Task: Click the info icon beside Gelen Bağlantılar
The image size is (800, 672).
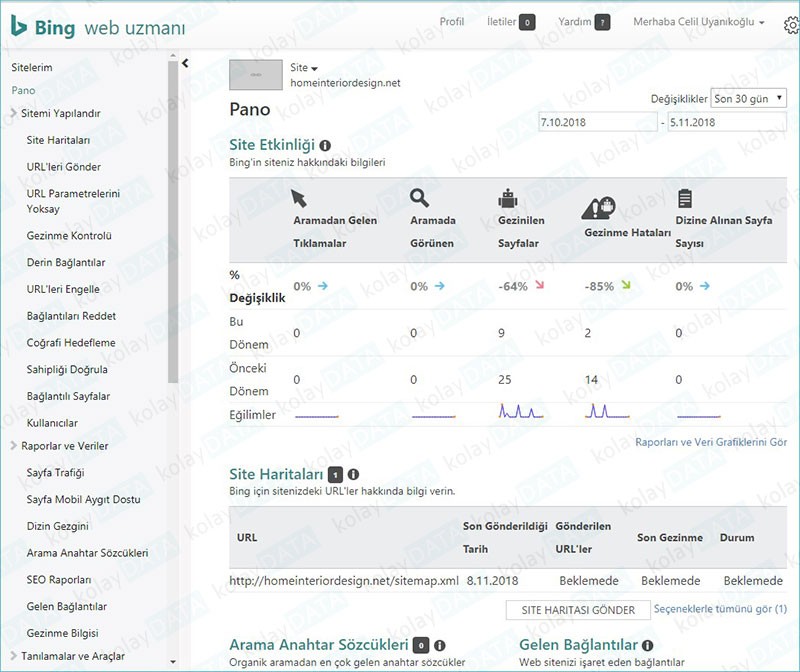Action: (x=649, y=646)
